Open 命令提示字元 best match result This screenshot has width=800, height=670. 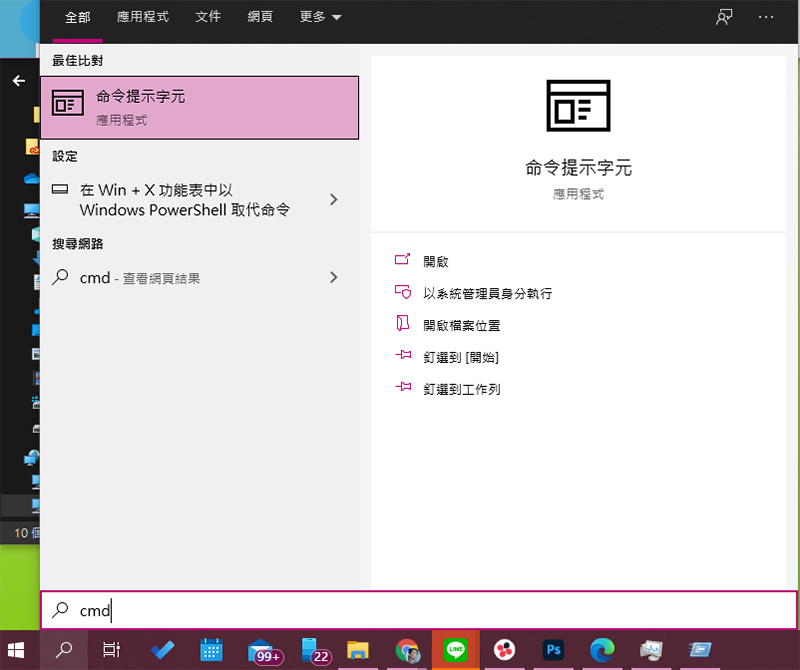point(199,108)
